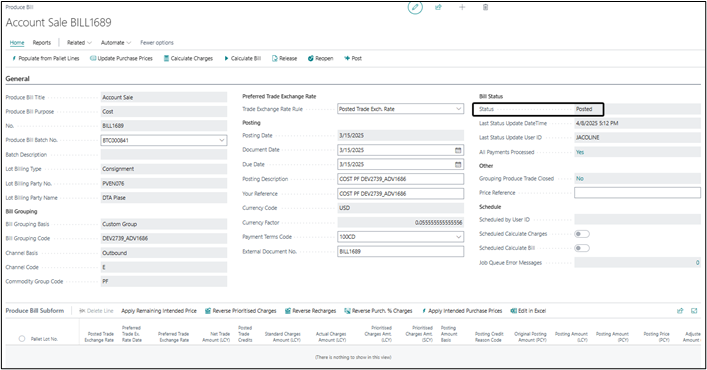Expand the Related menu
The width and height of the screenshot is (707, 370).
pyautogui.click(x=79, y=43)
